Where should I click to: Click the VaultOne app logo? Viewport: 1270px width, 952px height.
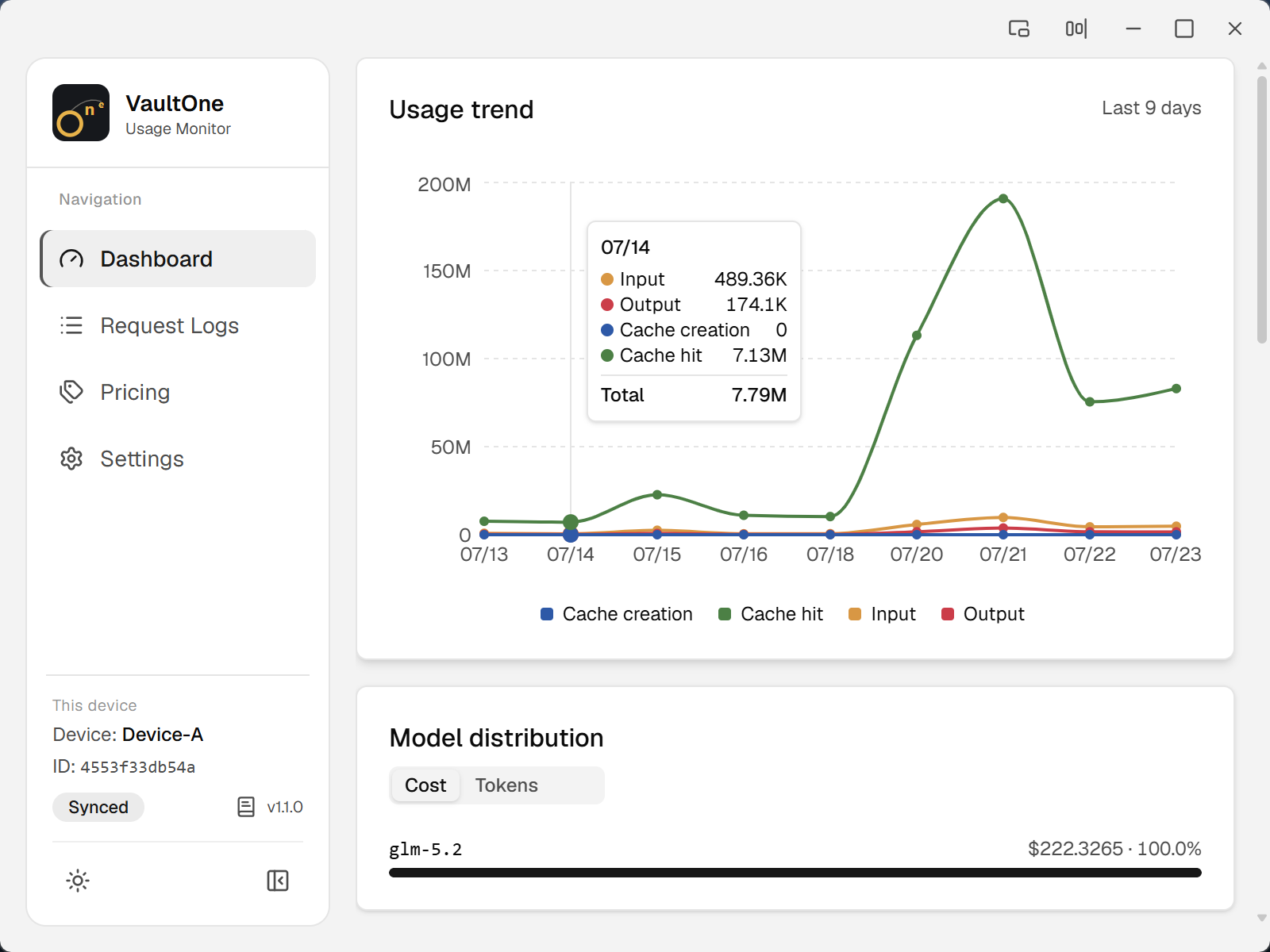(81, 113)
